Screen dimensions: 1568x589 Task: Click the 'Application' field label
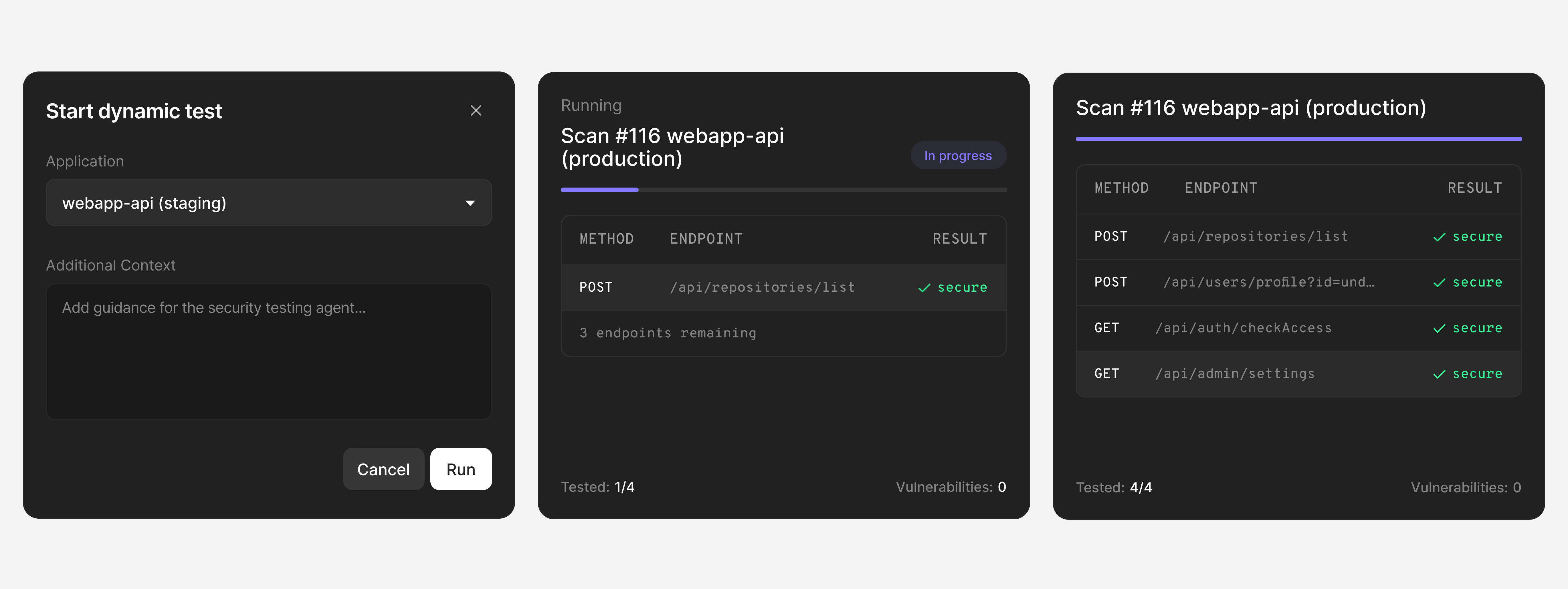pos(85,161)
